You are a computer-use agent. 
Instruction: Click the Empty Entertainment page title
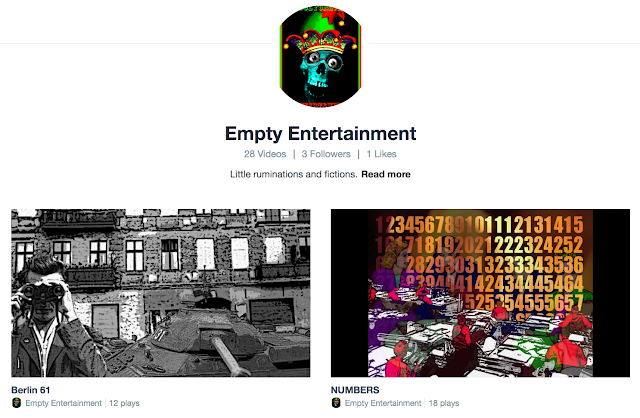tap(320, 133)
